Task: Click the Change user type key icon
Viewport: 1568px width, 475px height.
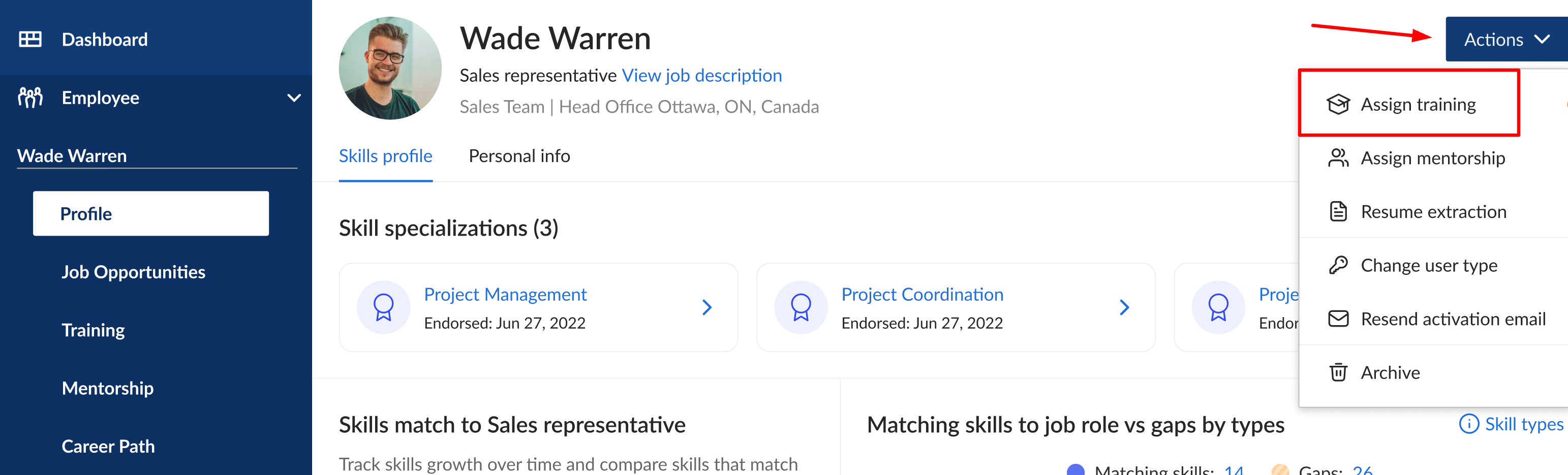Action: click(x=1338, y=265)
